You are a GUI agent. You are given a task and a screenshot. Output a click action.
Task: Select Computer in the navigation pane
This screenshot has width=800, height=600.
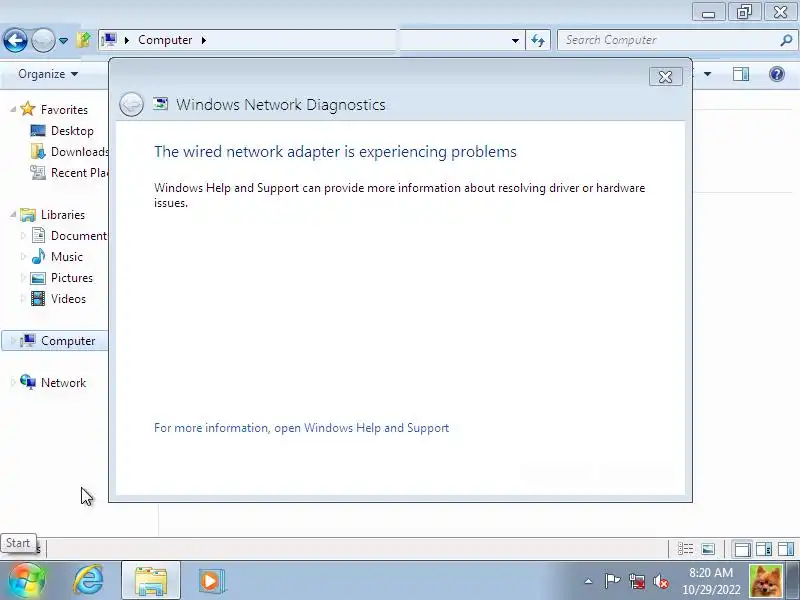[68, 341]
